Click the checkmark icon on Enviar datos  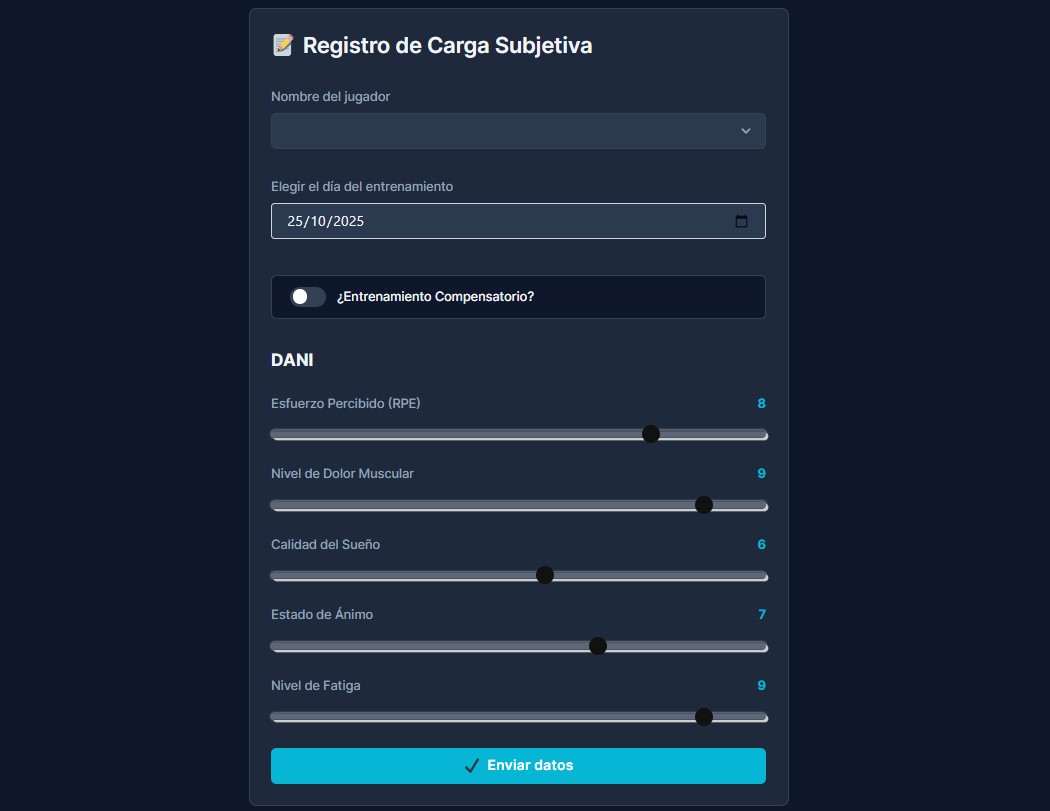click(471, 765)
